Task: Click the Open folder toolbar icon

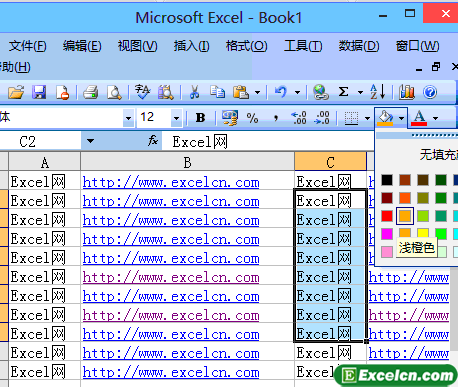Action: pos(16,92)
